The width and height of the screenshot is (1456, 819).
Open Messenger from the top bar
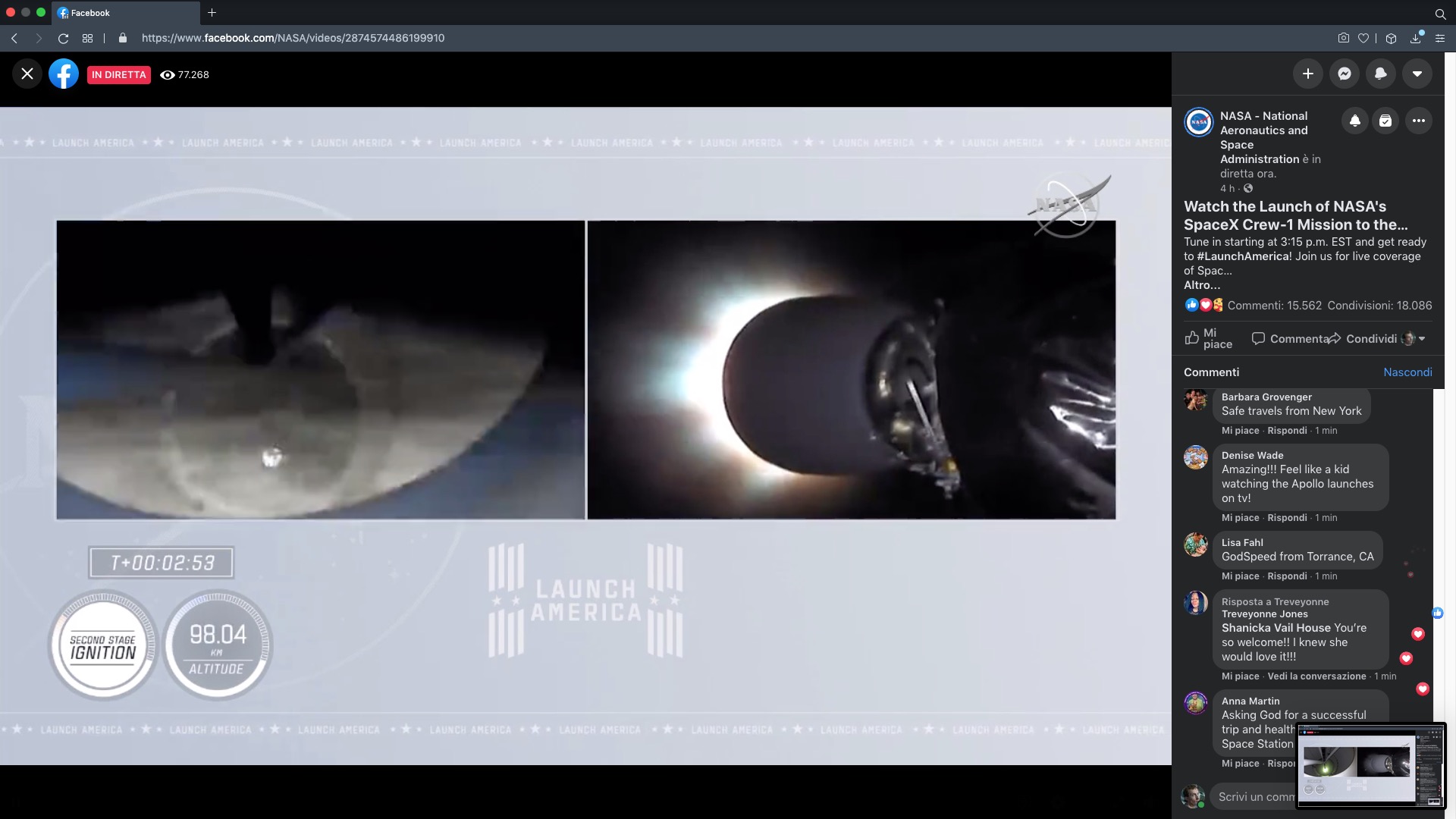tap(1345, 74)
